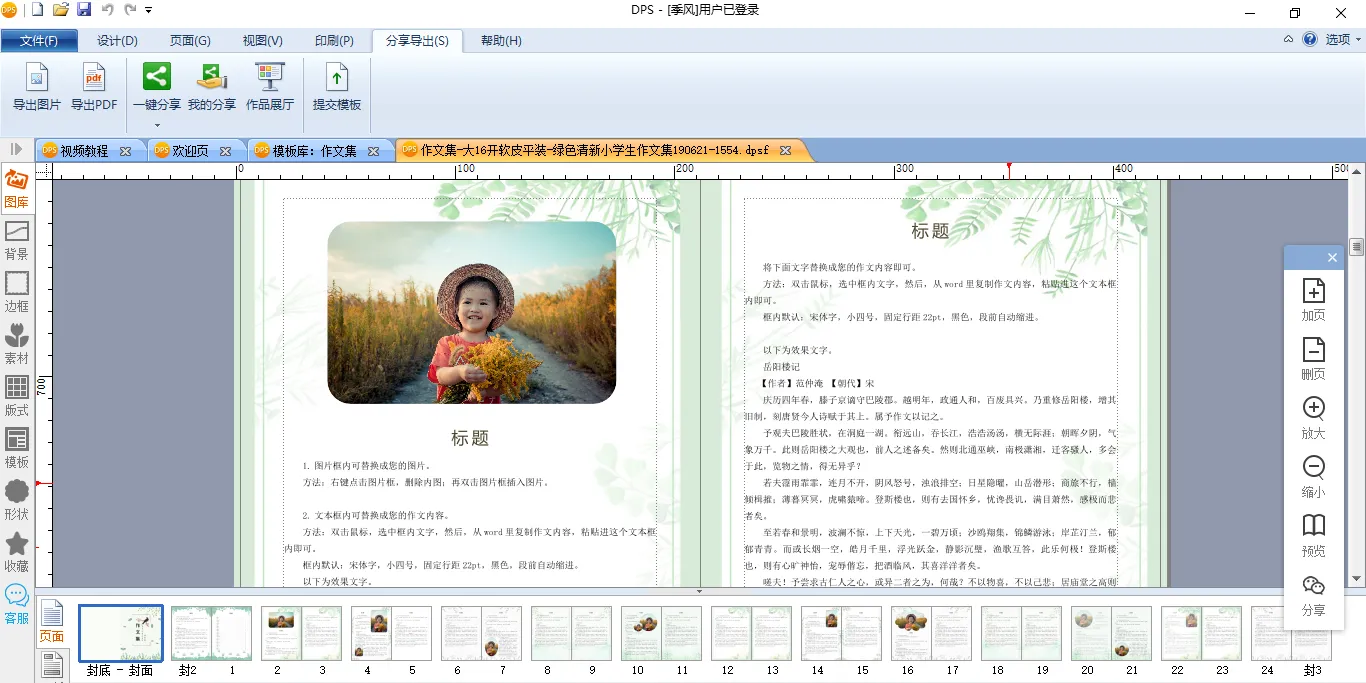
Task: Open 我的分享 my shares
Action: [212, 87]
